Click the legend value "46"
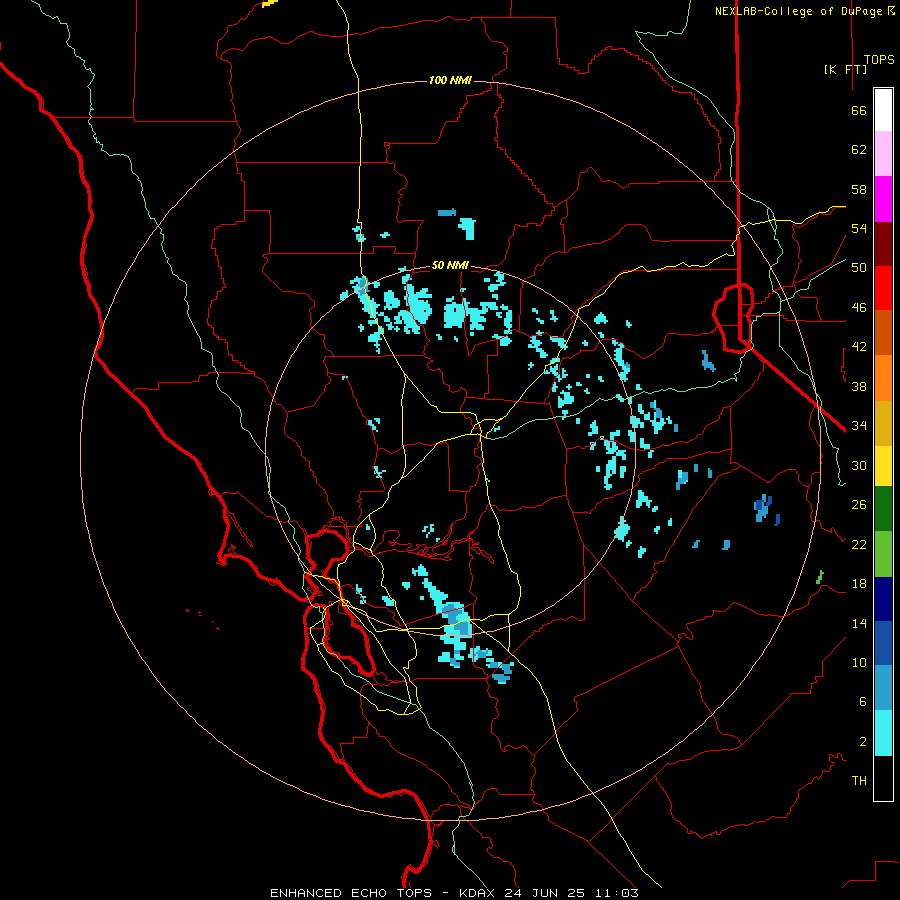The image size is (900, 900). (x=859, y=308)
